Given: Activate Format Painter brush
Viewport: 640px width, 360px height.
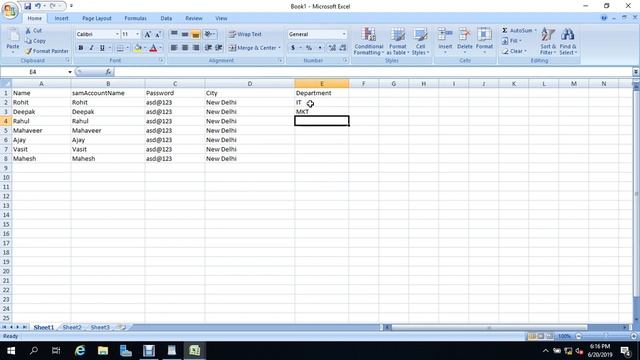Looking at the screenshot, I should point(47,51).
